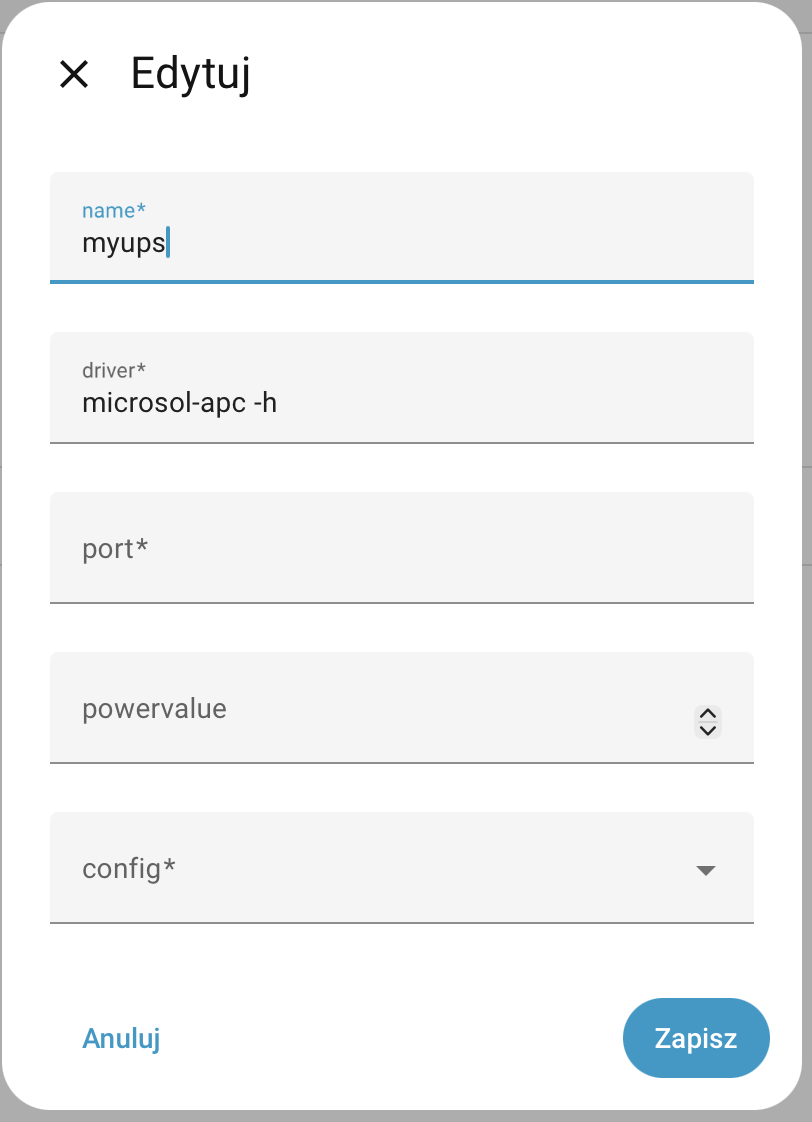Focus the empty port field
The image size is (812, 1122).
tap(400, 548)
